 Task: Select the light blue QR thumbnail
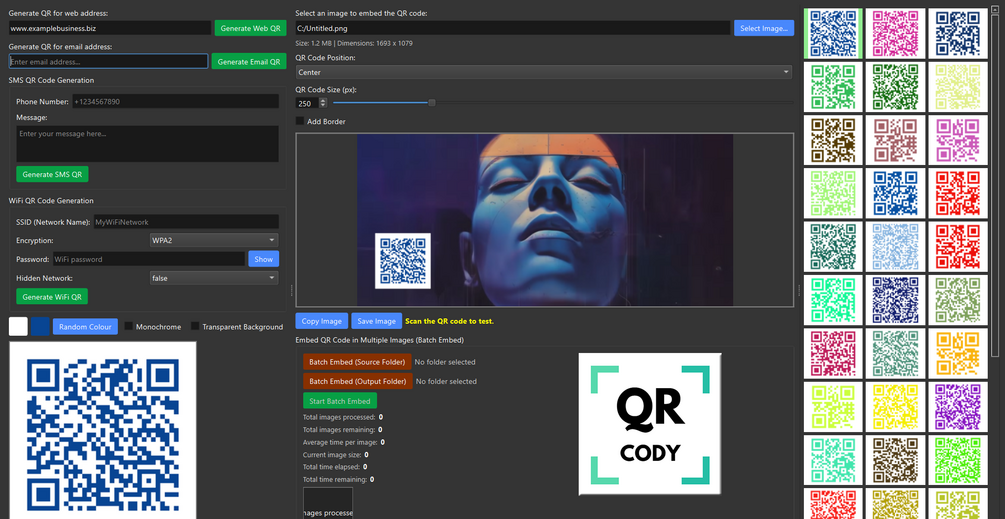click(x=895, y=247)
